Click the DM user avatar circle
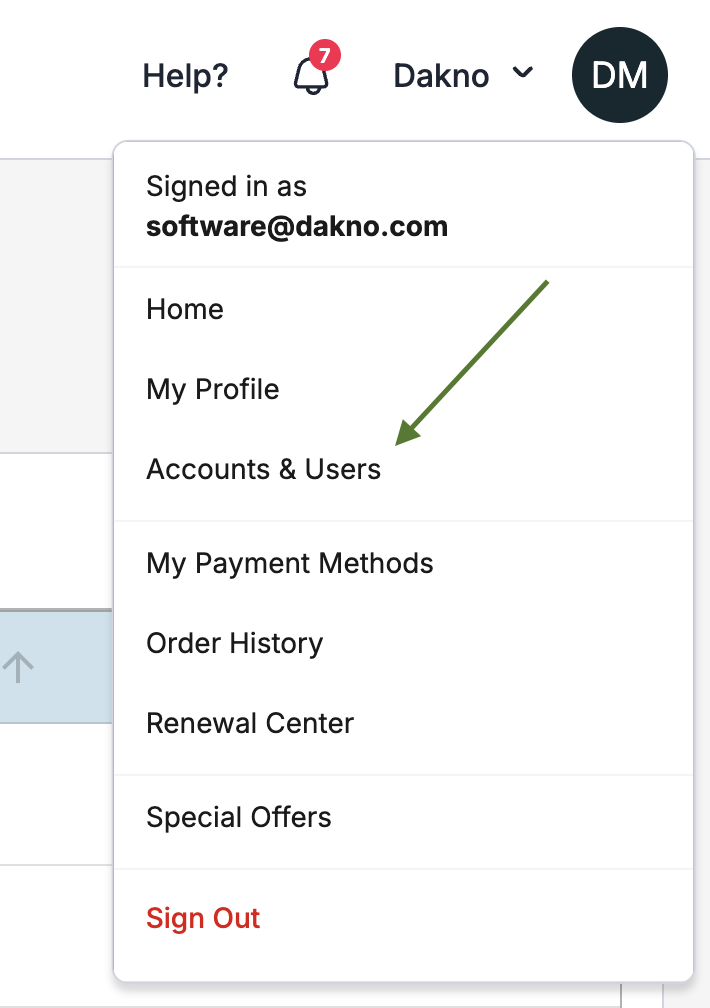The image size is (710, 1008). coord(619,75)
